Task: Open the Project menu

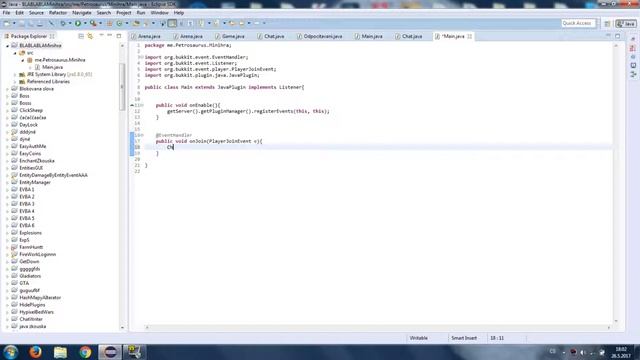Action: click(124, 13)
